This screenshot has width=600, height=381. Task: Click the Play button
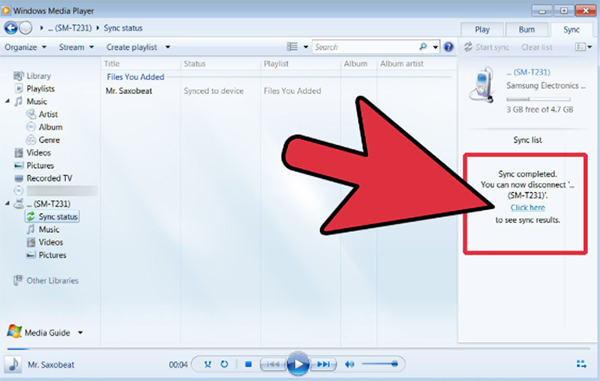298,364
